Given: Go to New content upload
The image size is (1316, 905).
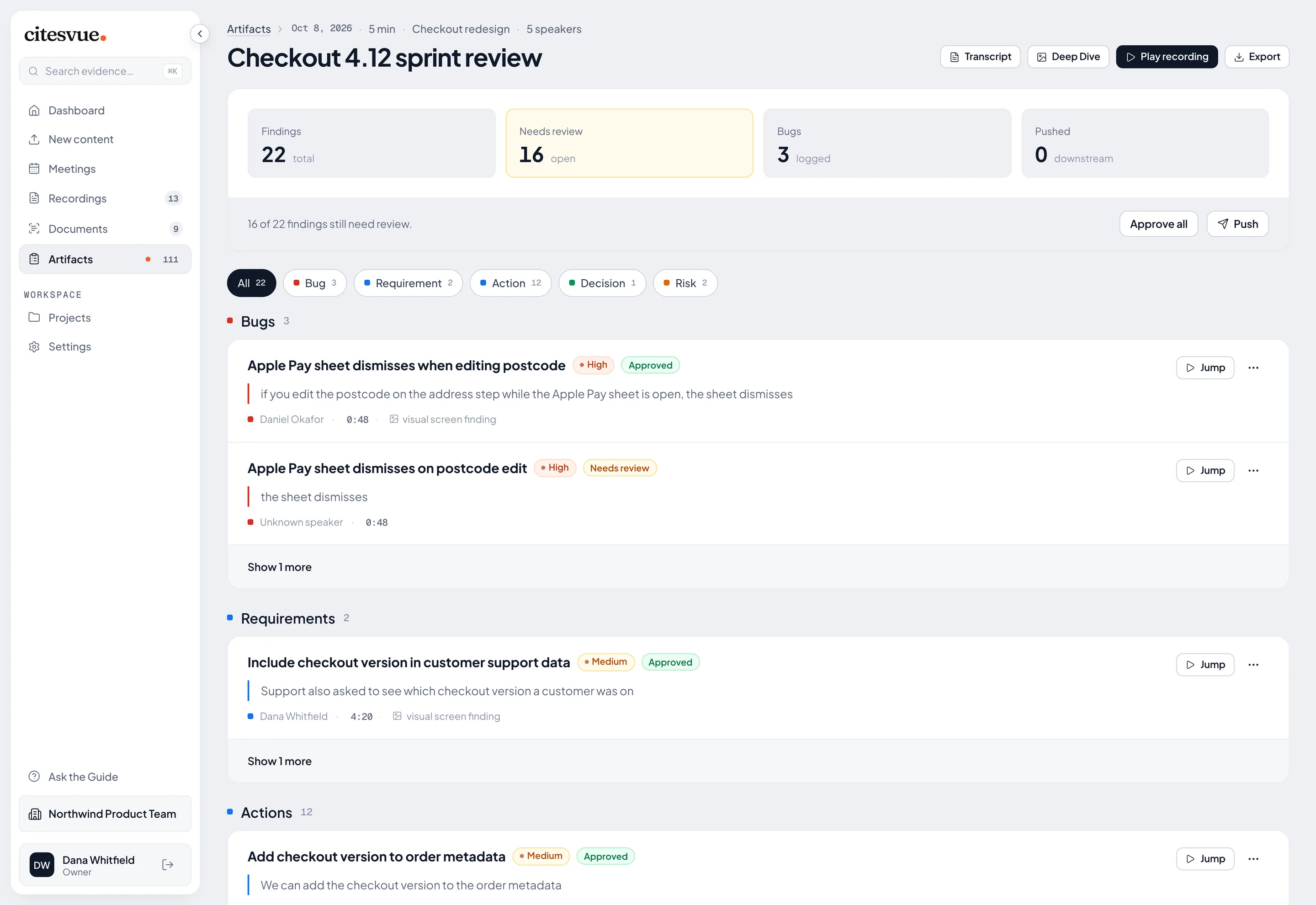Looking at the screenshot, I should pos(105,139).
